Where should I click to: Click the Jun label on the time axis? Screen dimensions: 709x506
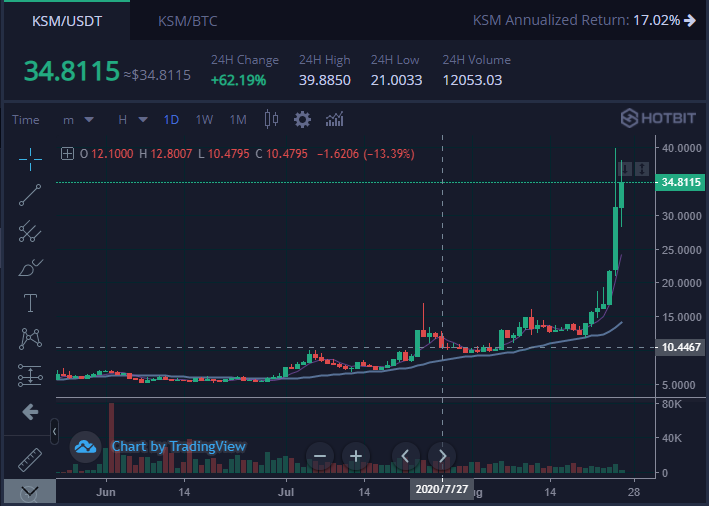pos(106,492)
